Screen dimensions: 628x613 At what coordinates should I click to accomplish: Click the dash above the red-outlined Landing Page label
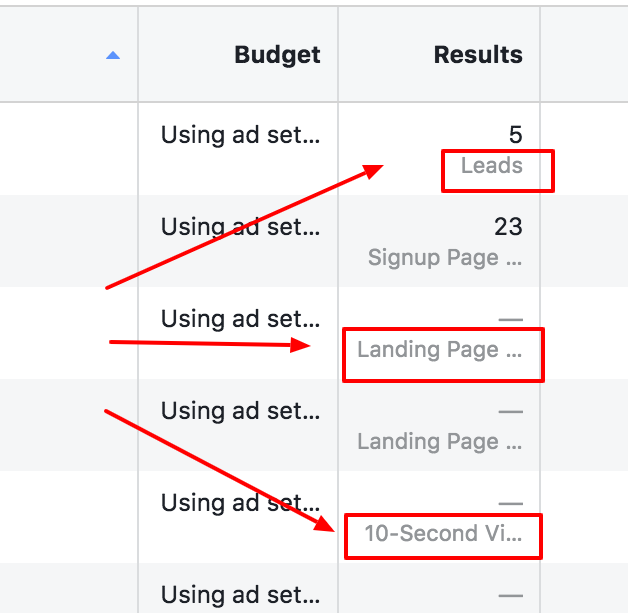(x=510, y=320)
